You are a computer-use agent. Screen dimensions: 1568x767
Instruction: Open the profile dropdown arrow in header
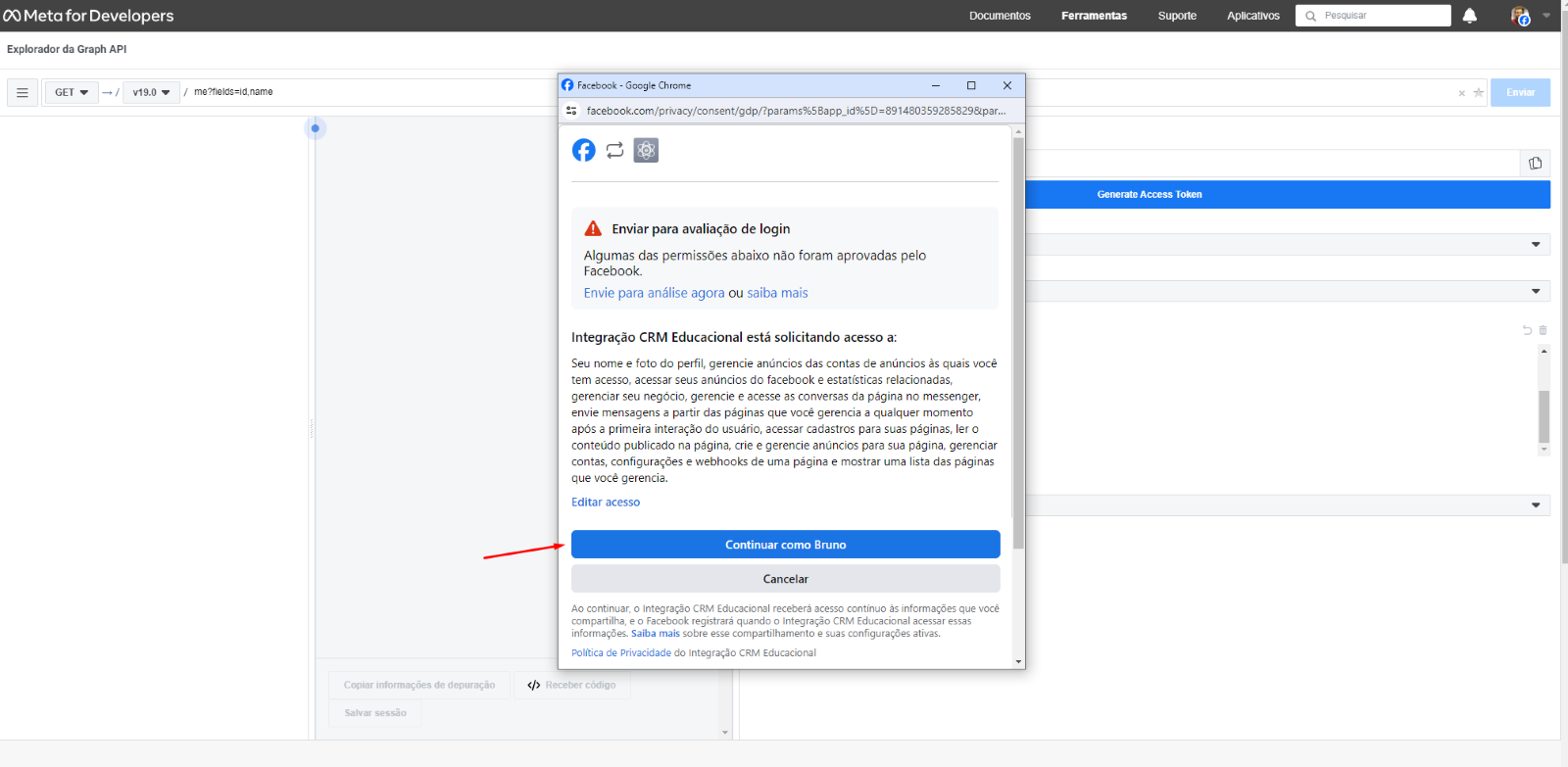(1546, 16)
